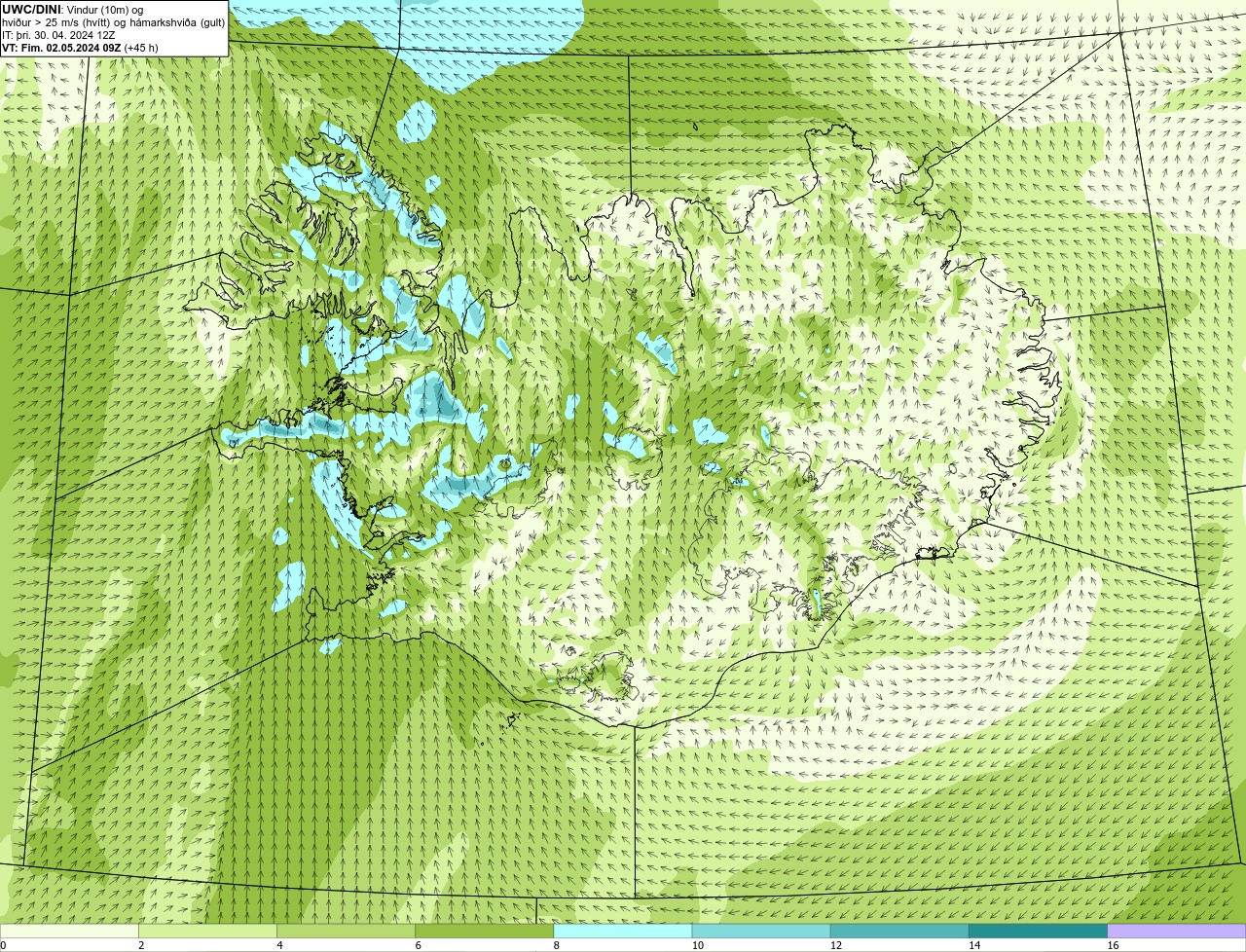Screen dimensions: 1246x952
Task: Click the "hviður > 25 m/s" description line
Action: (x=113, y=22)
